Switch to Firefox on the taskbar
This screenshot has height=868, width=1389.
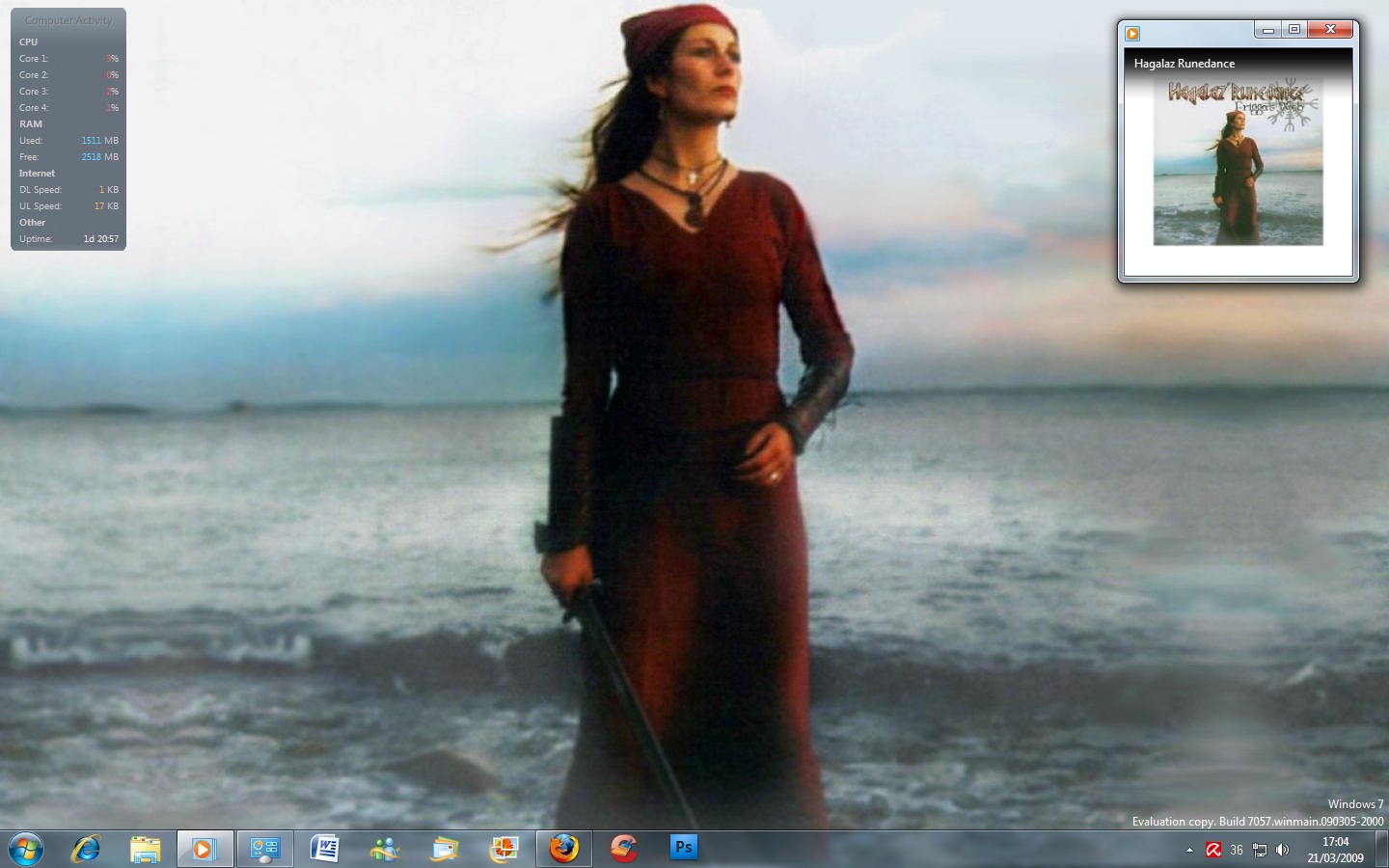click(563, 849)
